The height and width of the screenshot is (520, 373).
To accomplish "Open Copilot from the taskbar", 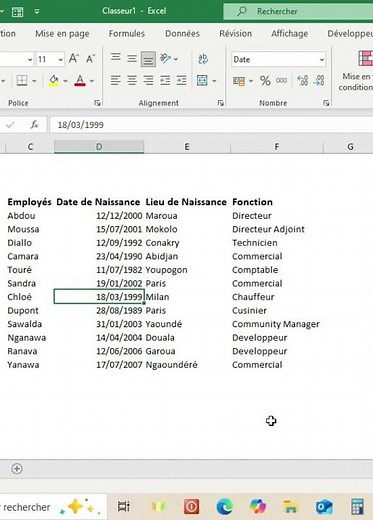I will (258, 507).
